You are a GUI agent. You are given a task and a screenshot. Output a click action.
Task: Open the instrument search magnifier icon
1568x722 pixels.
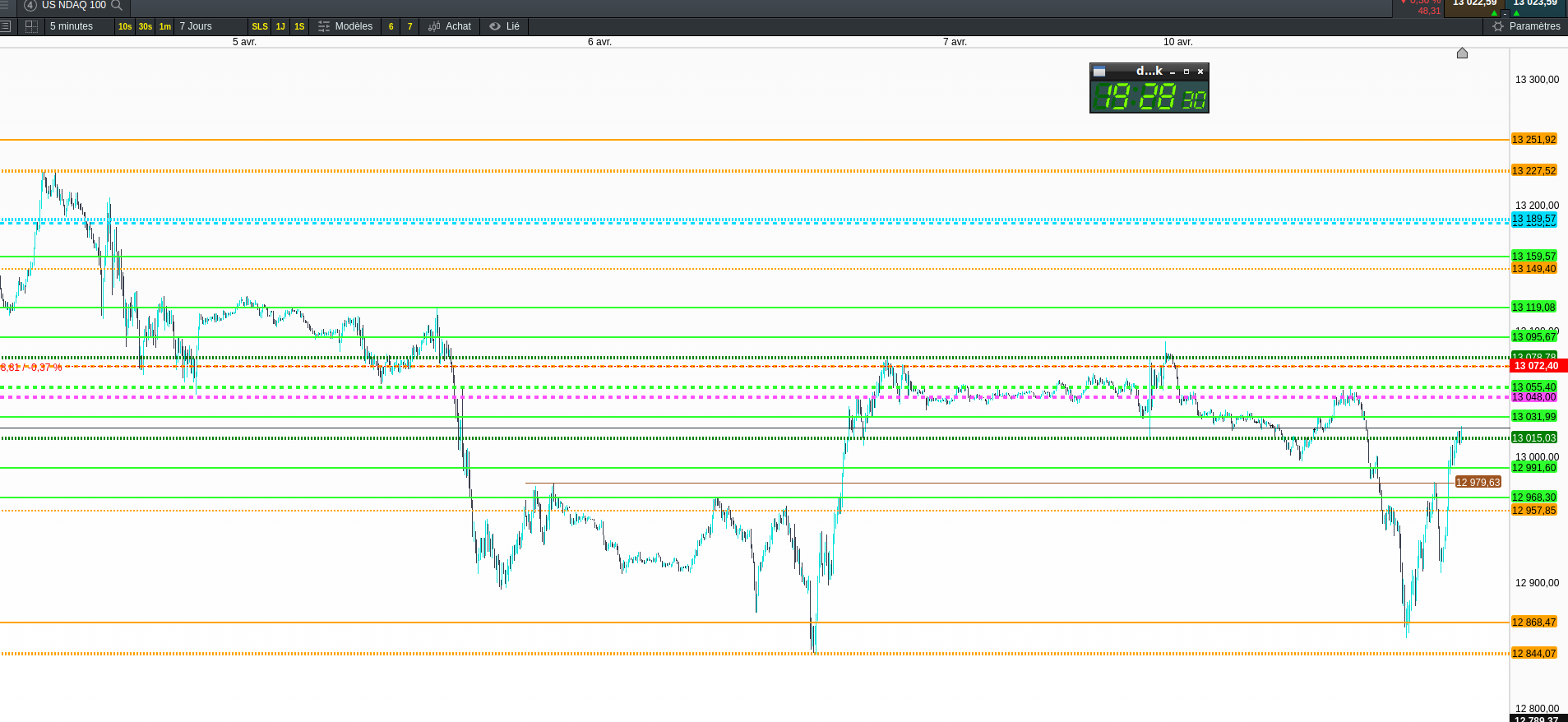pyautogui.click(x=117, y=5)
